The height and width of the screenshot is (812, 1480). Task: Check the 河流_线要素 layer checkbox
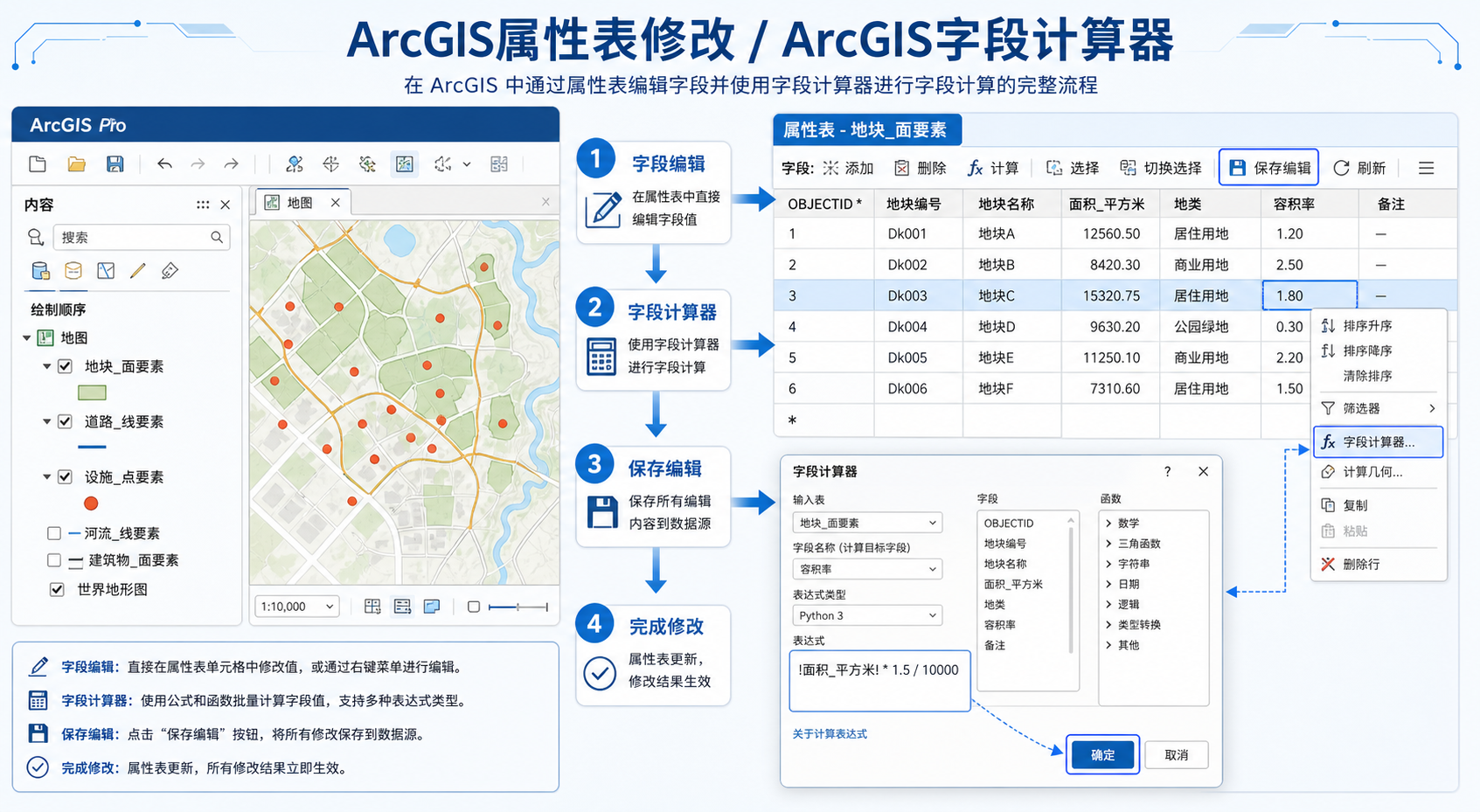[54, 533]
